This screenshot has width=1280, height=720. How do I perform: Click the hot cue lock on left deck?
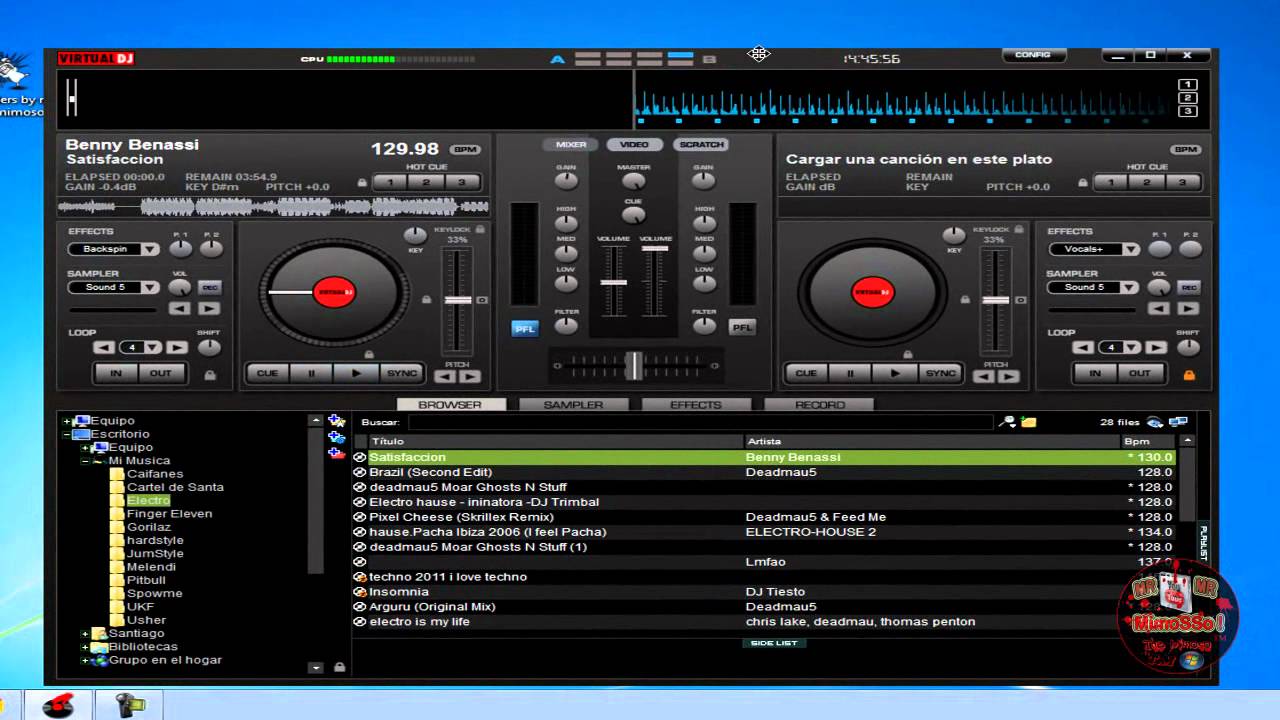tap(362, 183)
